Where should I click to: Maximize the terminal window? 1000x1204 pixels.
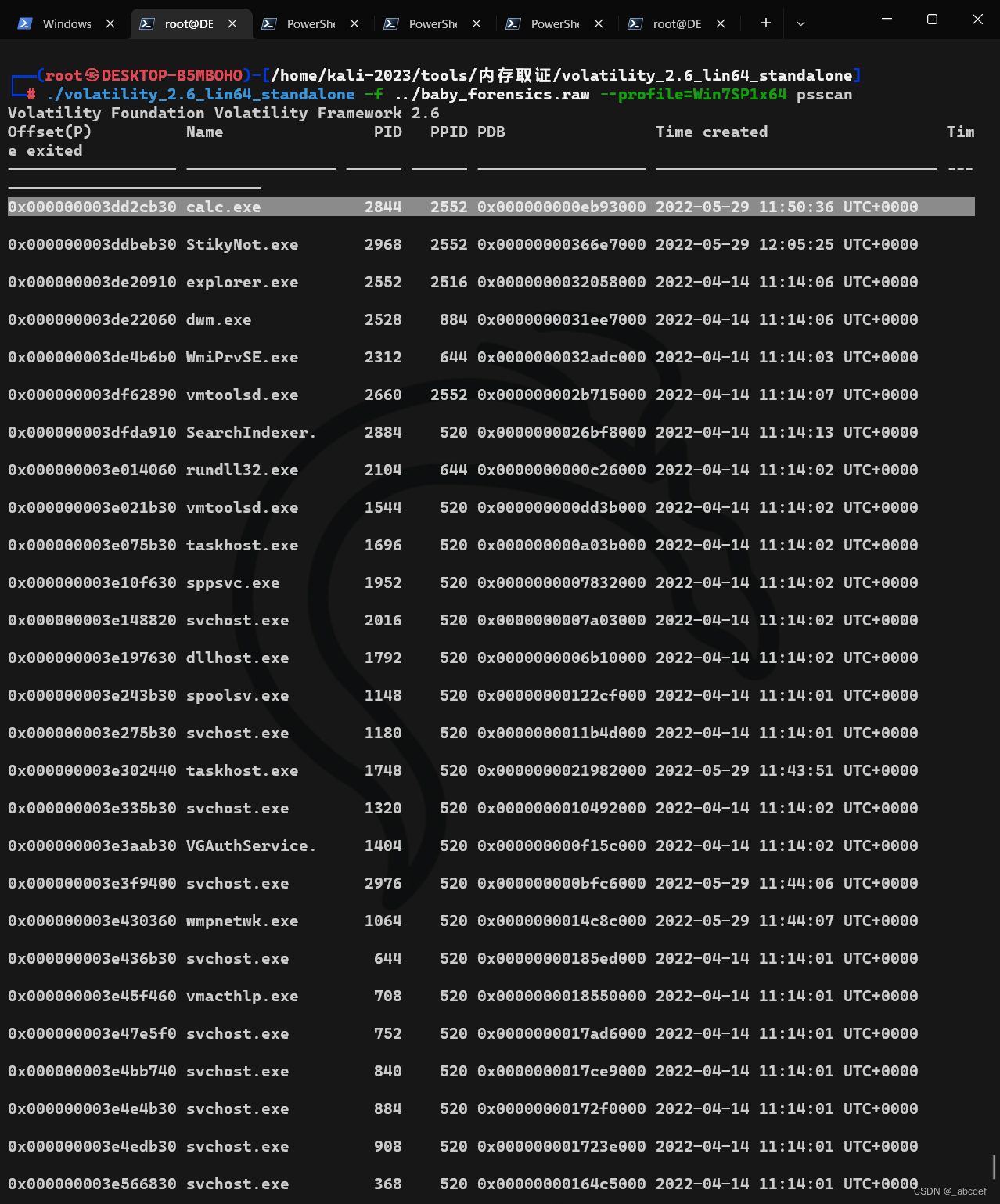click(x=932, y=19)
